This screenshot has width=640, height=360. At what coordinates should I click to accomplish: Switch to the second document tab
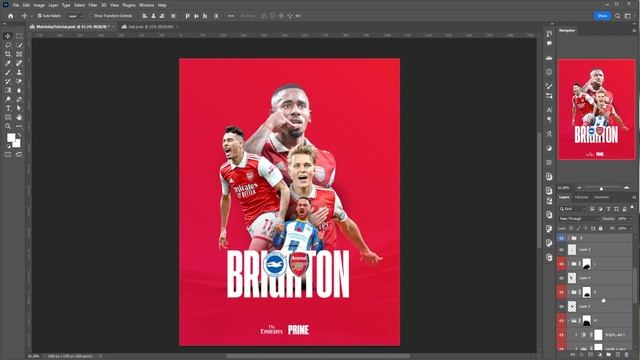click(x=149, y=27)
